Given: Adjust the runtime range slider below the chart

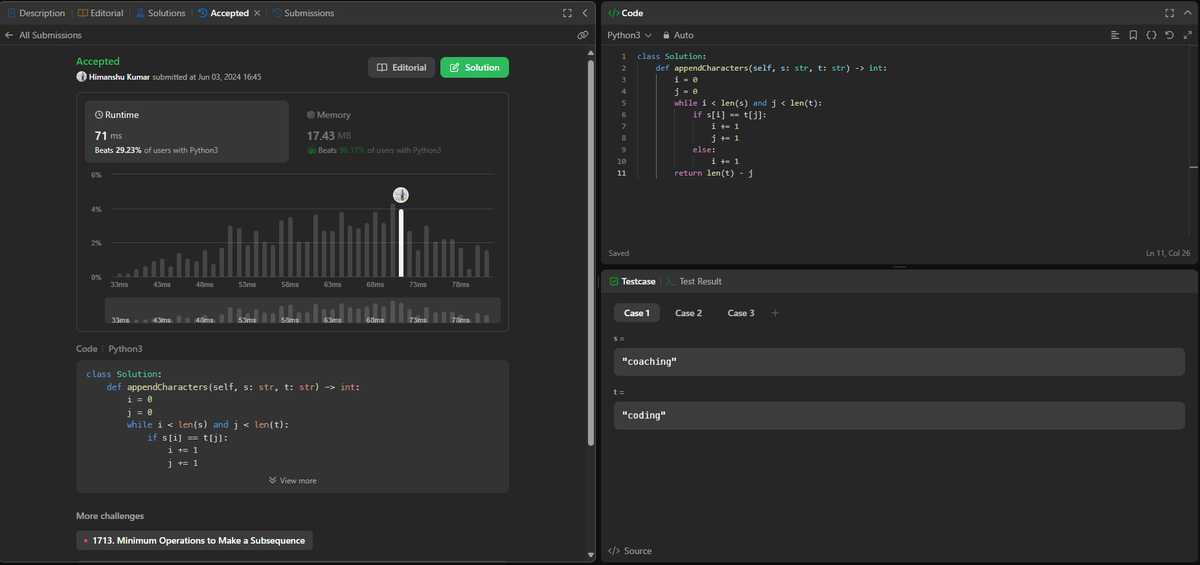Looking at the screenshot, I should [302, 310].
